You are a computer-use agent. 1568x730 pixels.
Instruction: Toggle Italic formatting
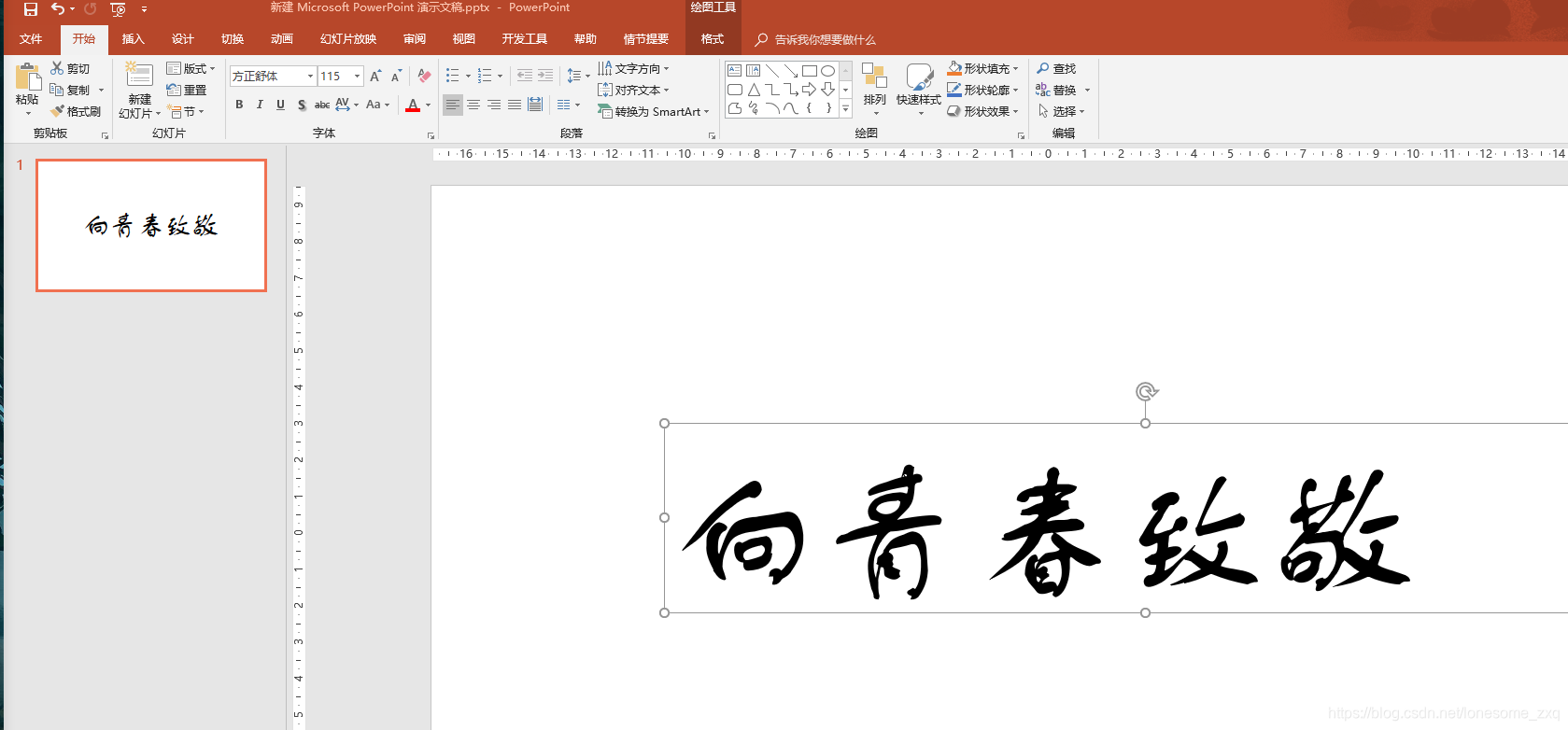coord(260,105)
